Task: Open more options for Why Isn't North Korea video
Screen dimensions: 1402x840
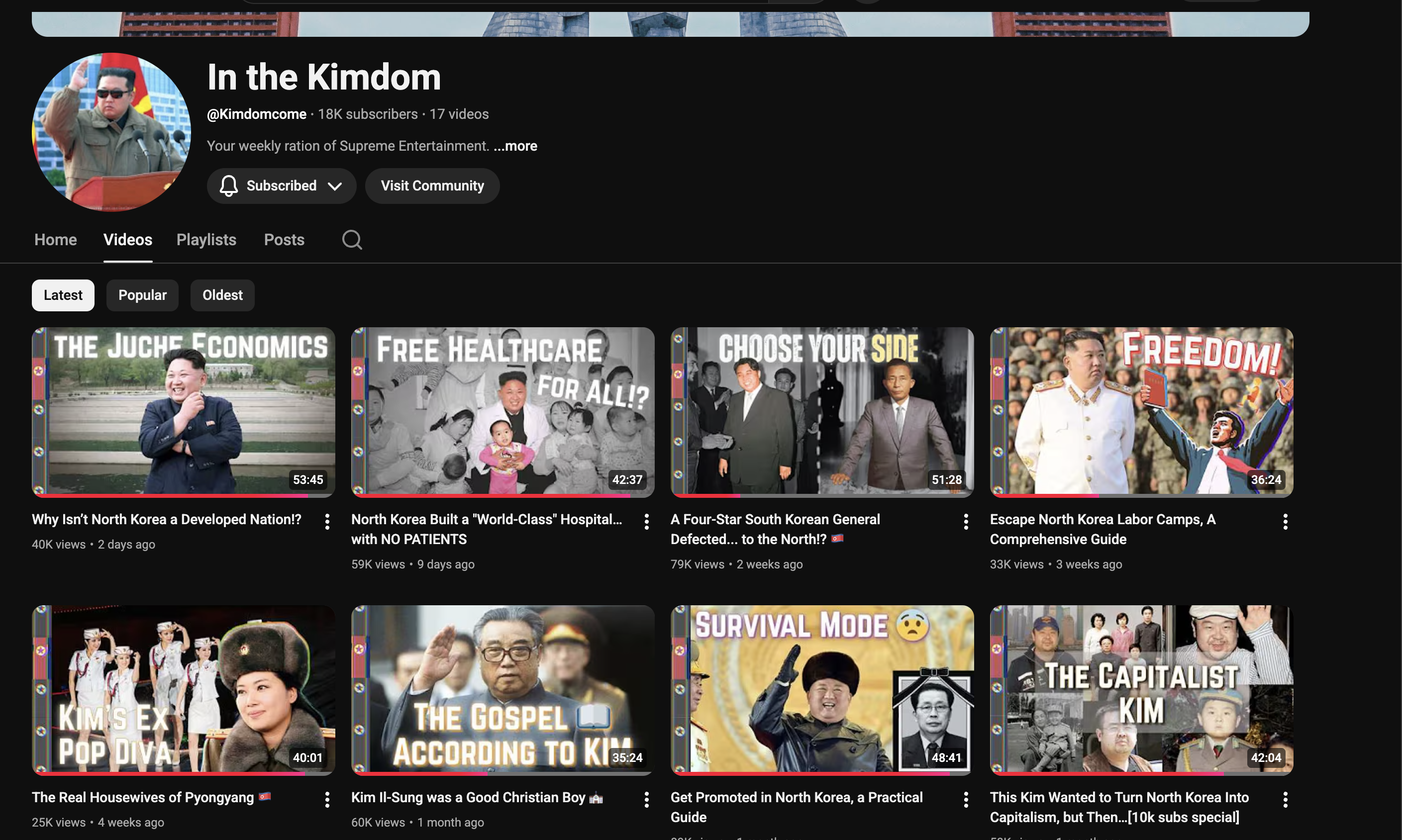Action: (x=327, y=521)
